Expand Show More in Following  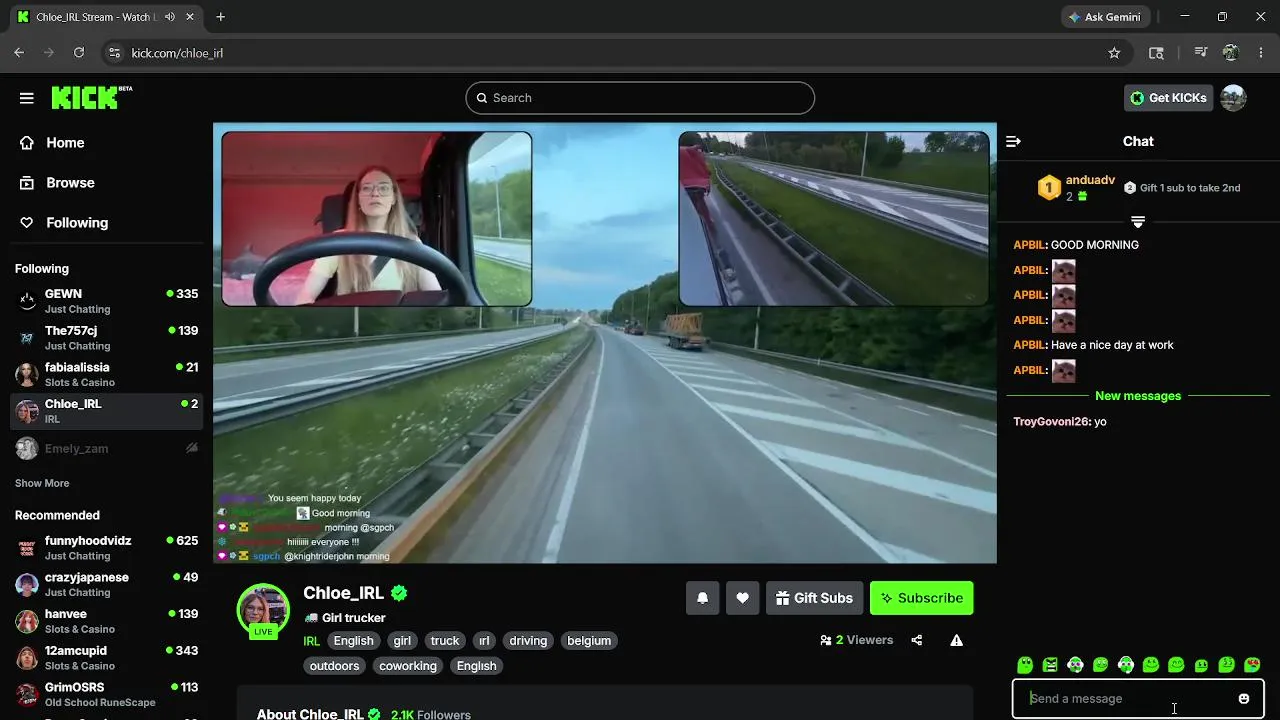pos(42,483)
